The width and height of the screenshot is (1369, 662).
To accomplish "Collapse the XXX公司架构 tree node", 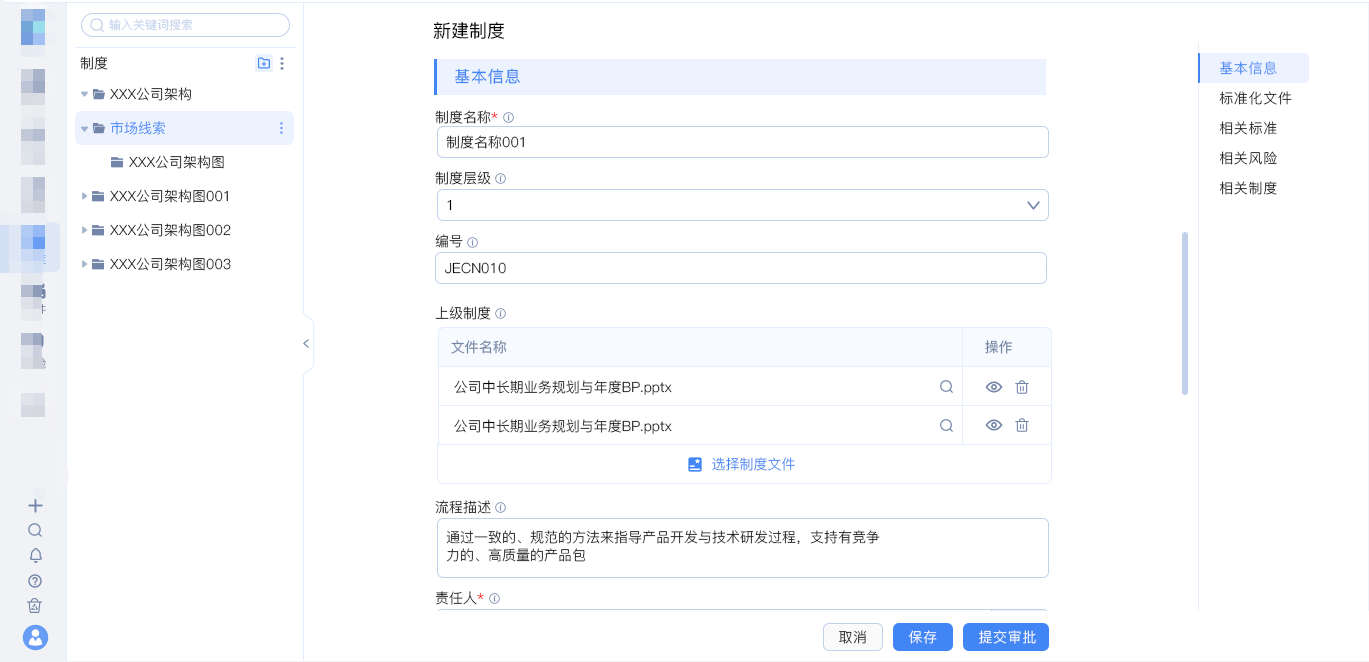I will click(x=85, y=94).
